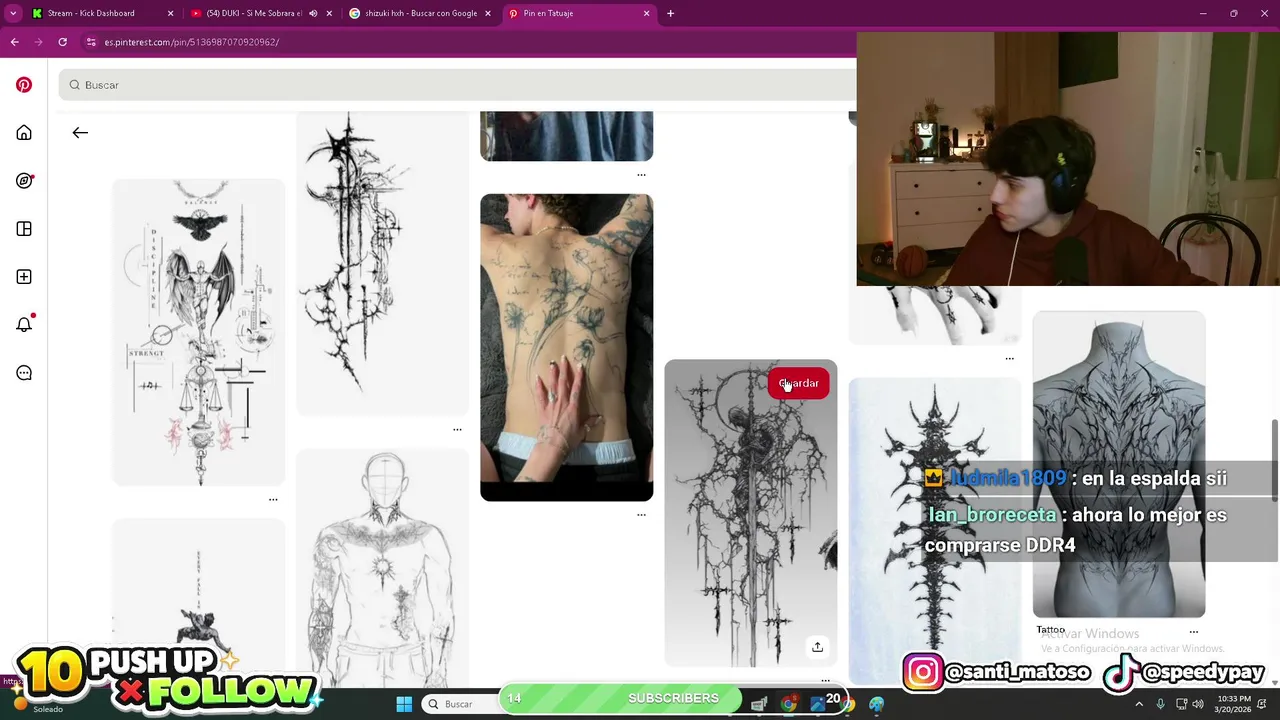Open a new browser tab
Viewport: 1280px width, 720px height.
[x=670, y=13]
